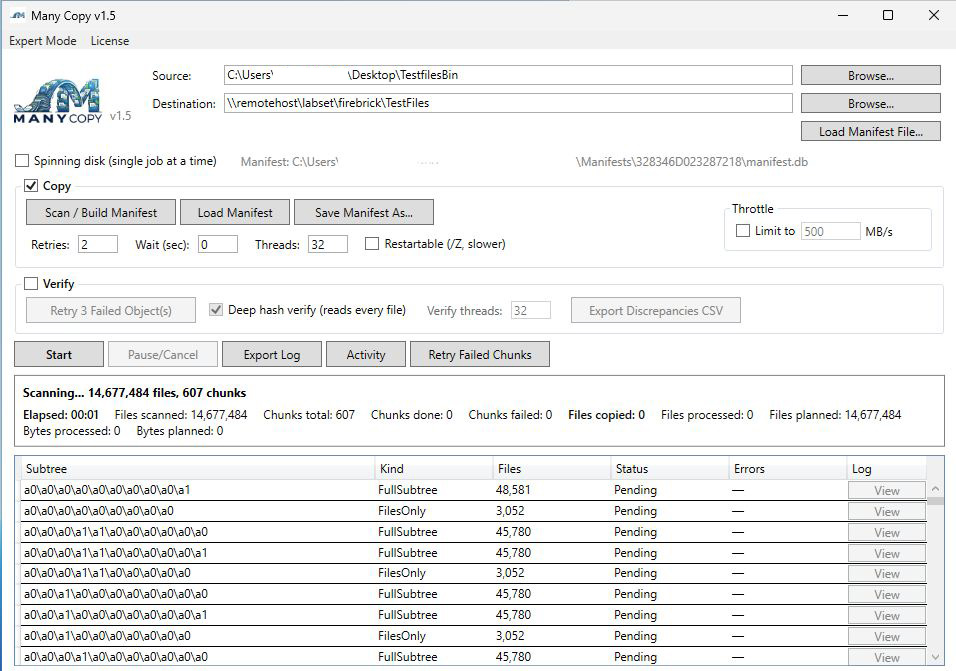956x671 pixels.
Task: Browse for the source folder
Action: click(871, 76)
